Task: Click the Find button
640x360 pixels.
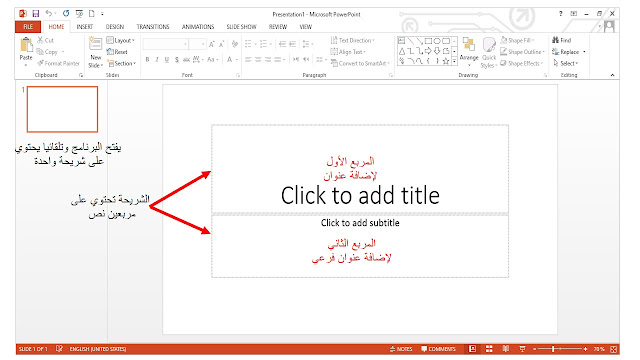Action: point(562,40)
